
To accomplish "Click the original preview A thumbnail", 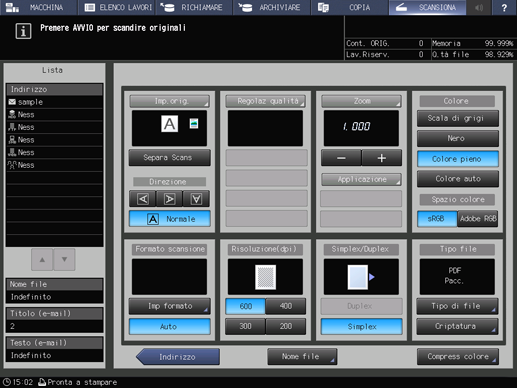I will point(169,124).
